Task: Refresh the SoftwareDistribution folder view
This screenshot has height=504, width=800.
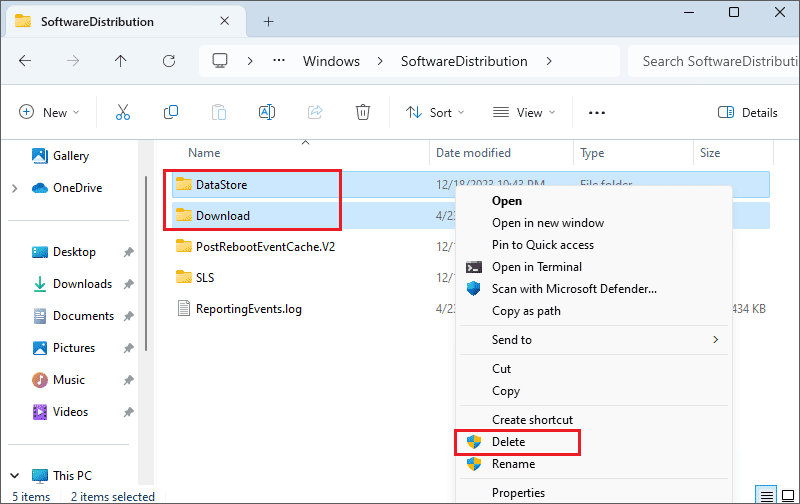Action: point(169,61)
